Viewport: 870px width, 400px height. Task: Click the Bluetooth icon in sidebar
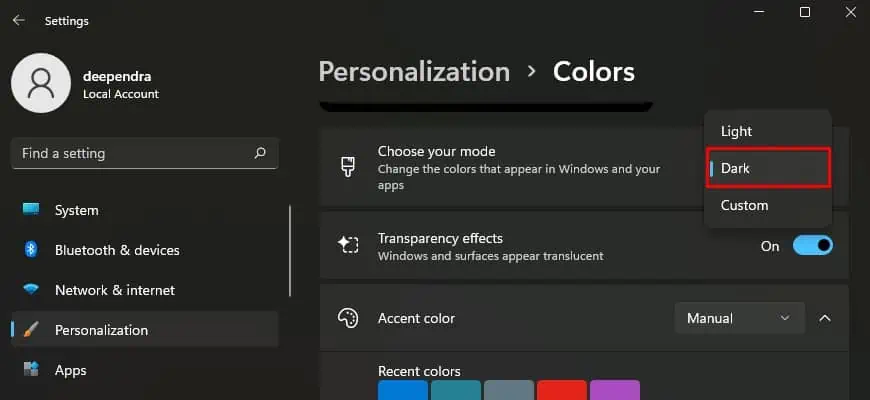pos(31,250)
